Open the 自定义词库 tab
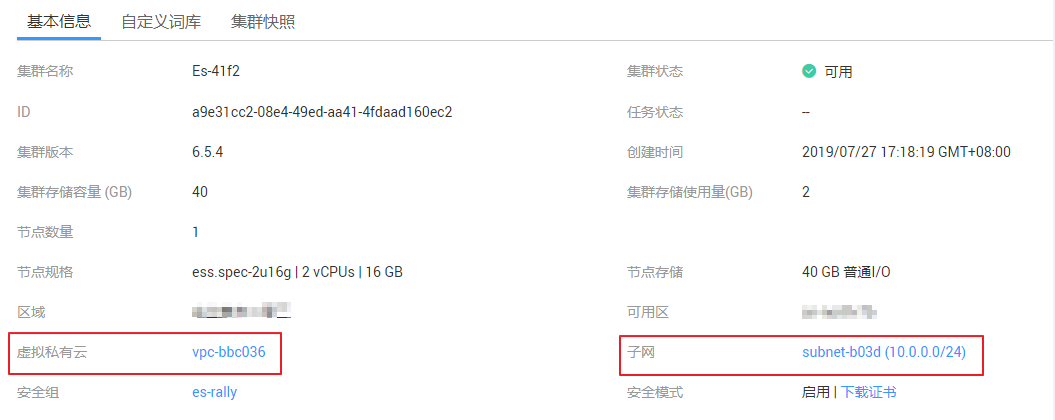Screen dimensions: 1055x420 (x=160, y=21)
